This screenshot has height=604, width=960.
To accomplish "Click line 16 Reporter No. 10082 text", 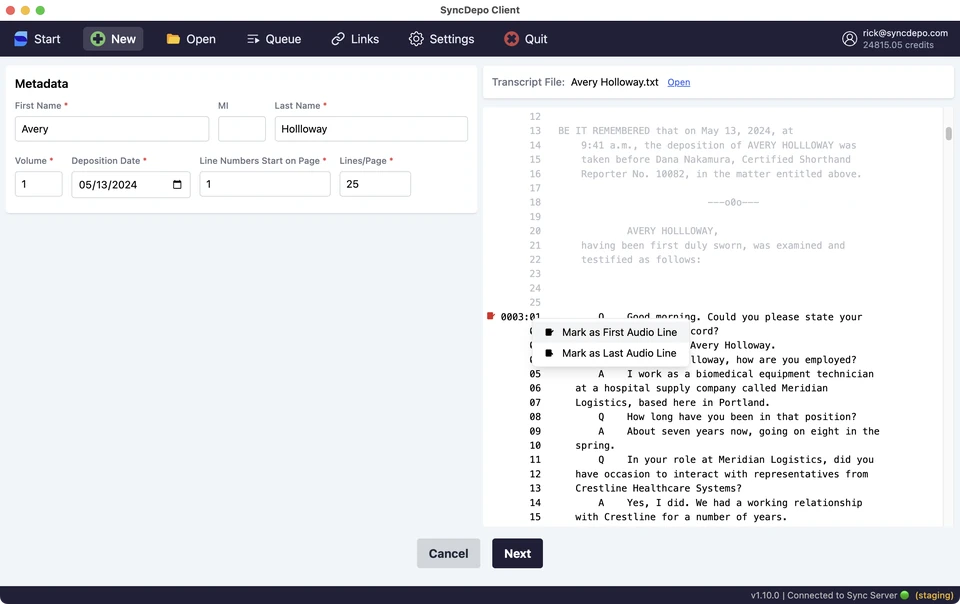I will tap(721, 174).
